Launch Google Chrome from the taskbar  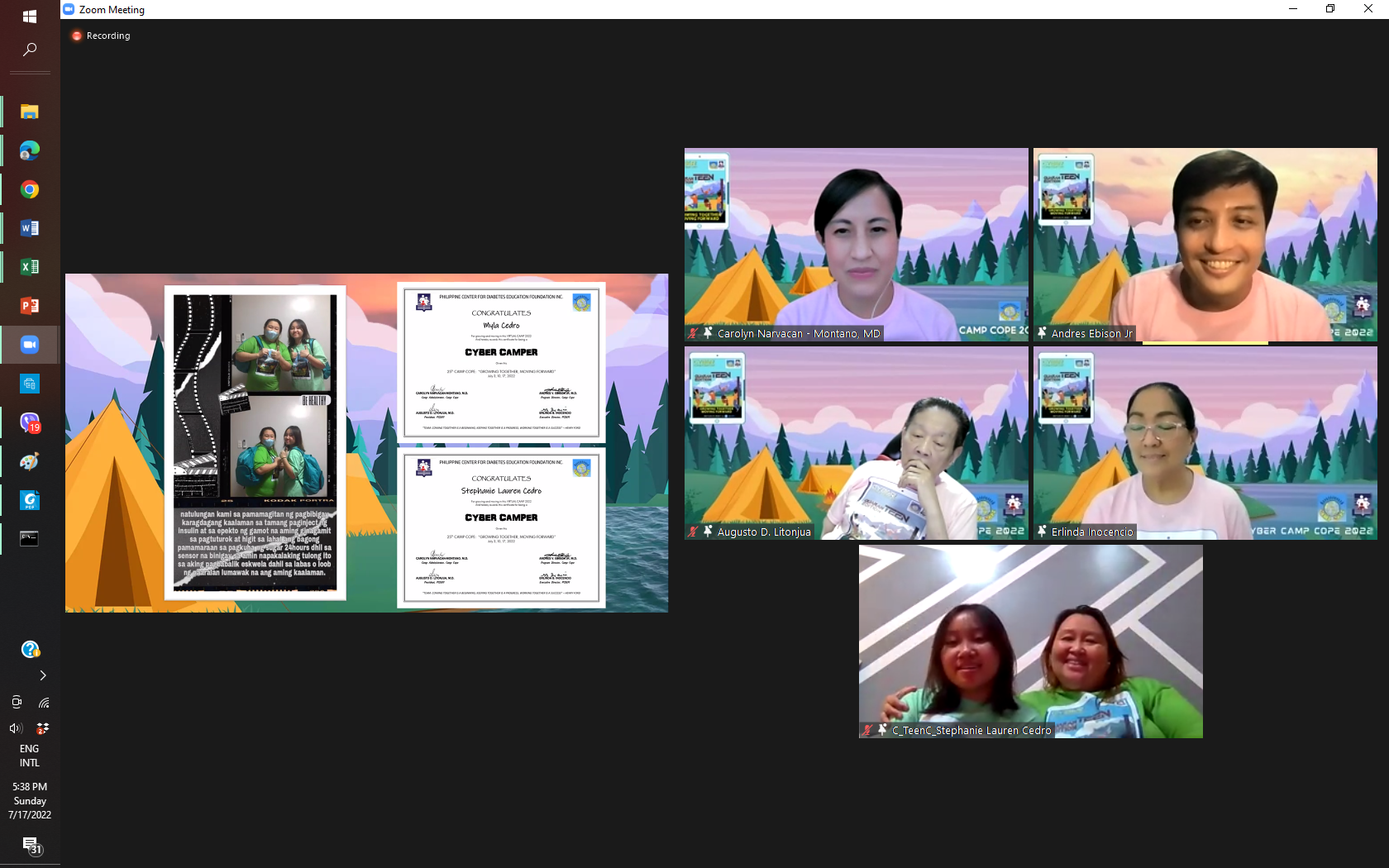(x=30, y=189)
